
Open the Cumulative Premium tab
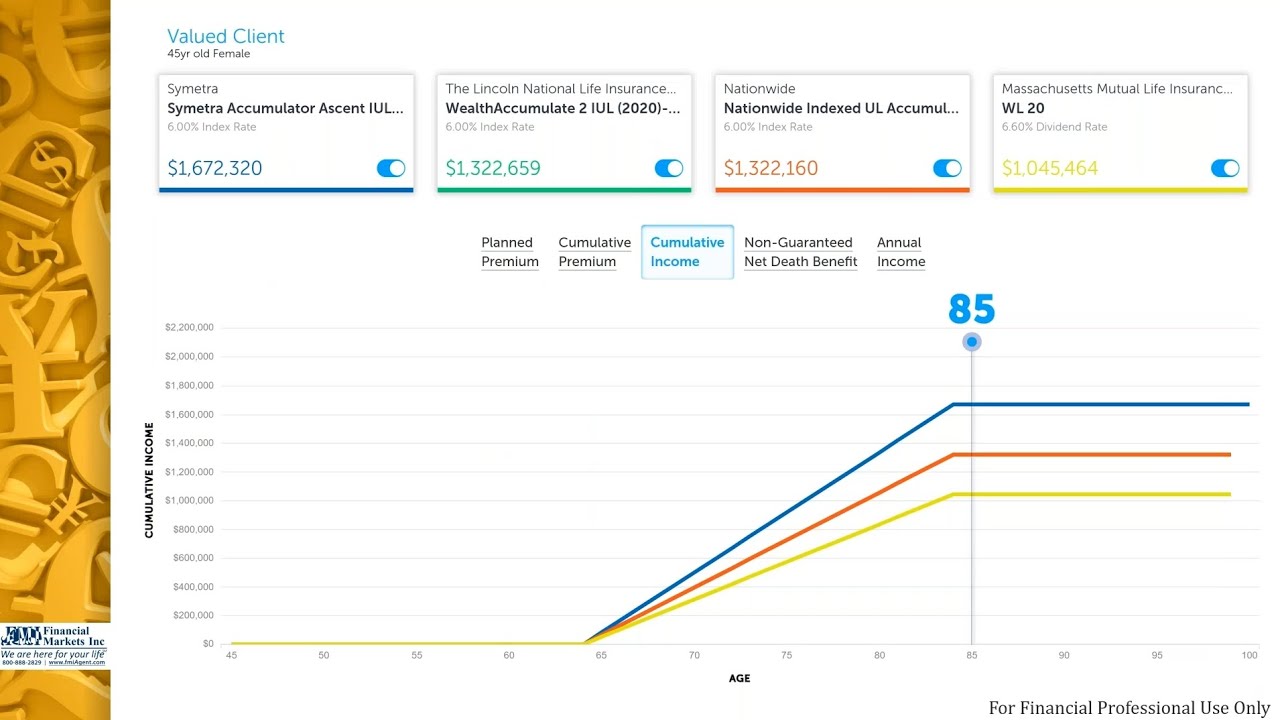[x=595, y=252]
